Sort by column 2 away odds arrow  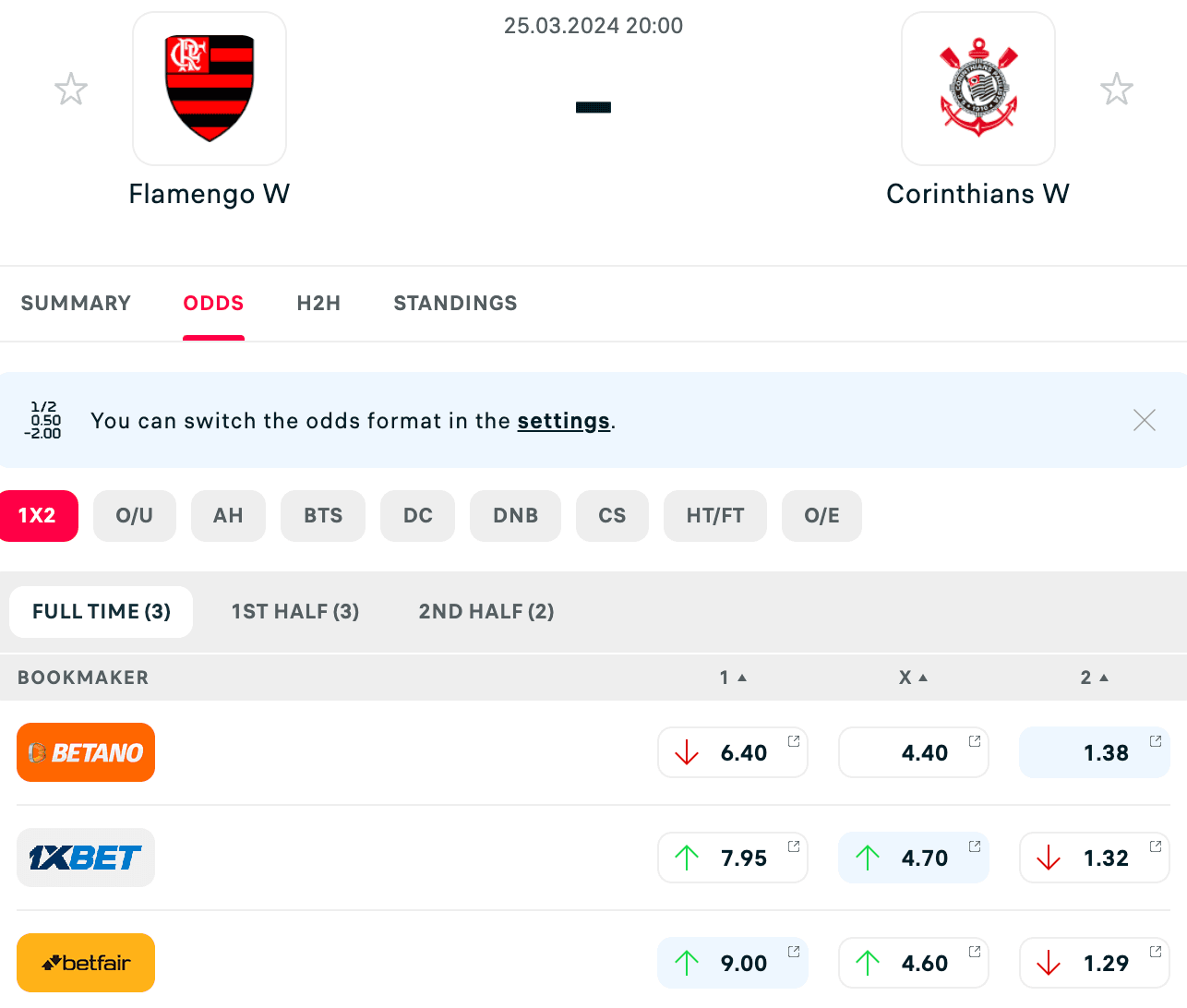pyautogui.click(x=1104, y=678)
